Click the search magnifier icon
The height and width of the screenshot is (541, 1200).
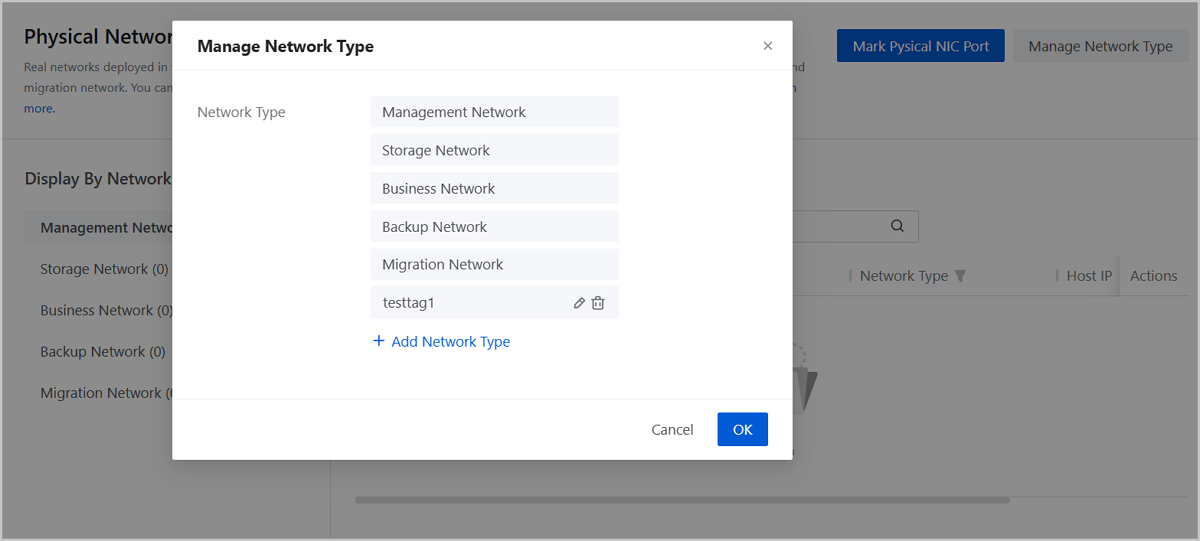(x=897, y=226)
